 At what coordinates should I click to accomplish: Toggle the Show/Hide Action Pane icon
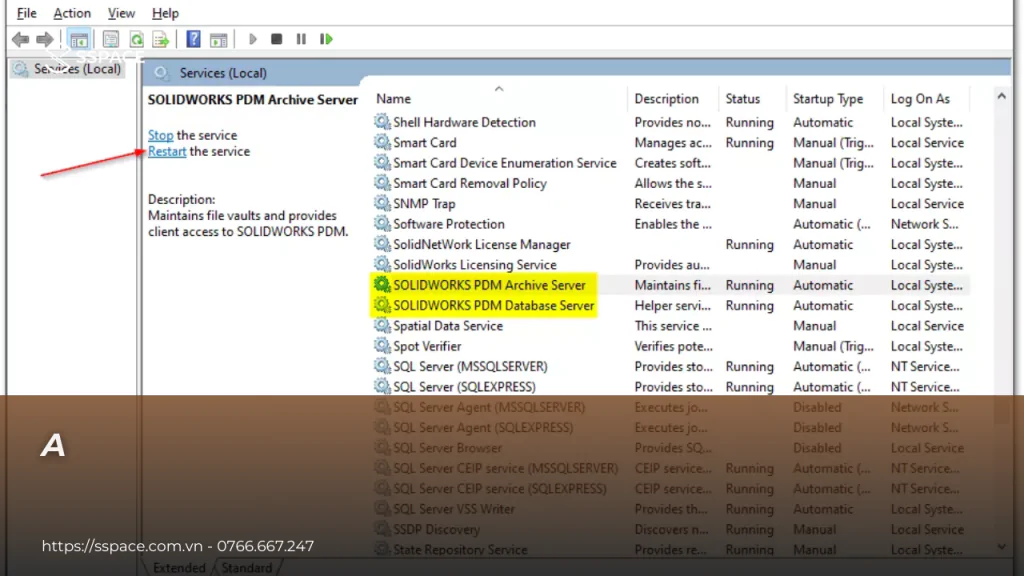coord(218,39)
